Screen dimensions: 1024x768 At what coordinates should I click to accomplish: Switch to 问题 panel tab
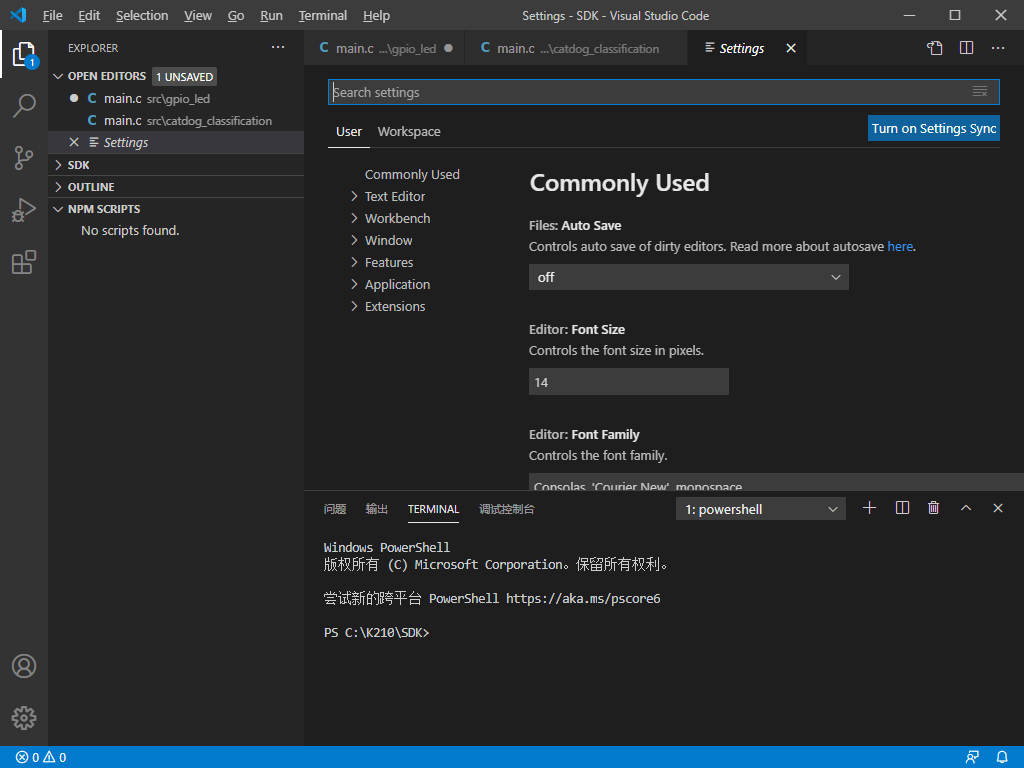tap(334, 509)
